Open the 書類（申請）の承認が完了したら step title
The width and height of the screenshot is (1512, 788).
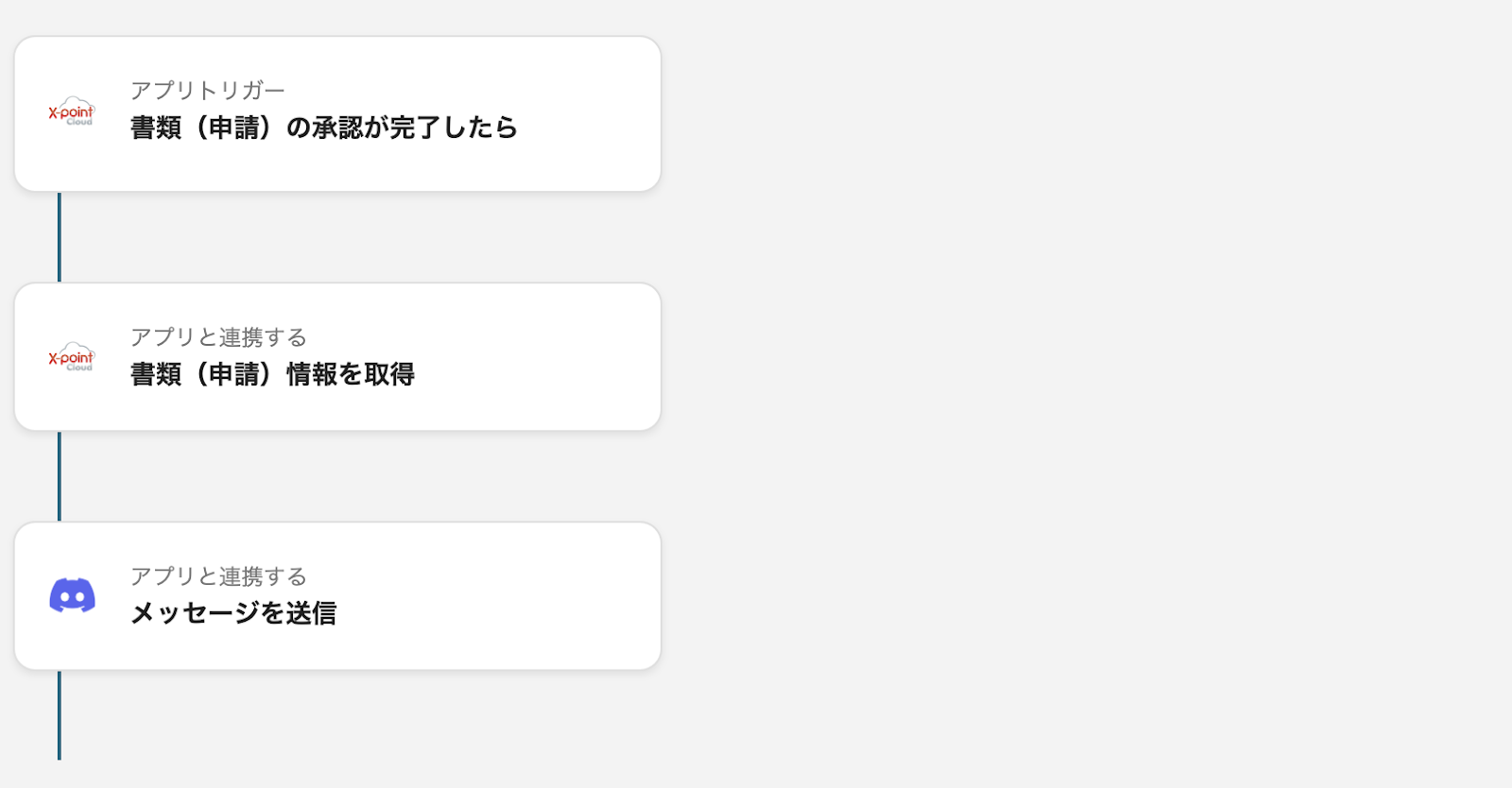coord(323,128)
